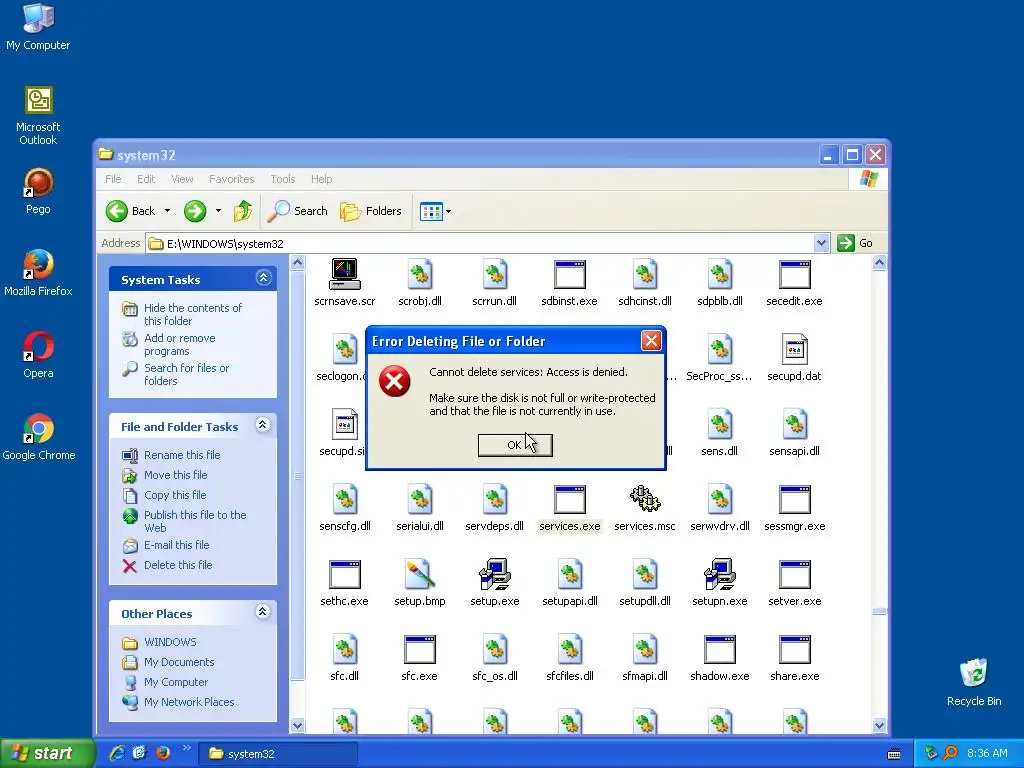Click the green Back arrow button
The image size is (1024, 768).
pos(117,211)
